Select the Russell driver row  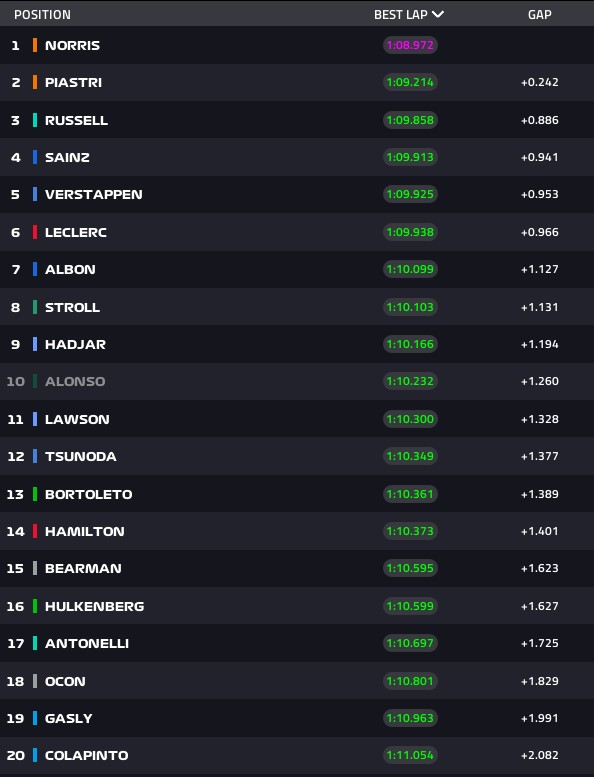tap(297, 120)
